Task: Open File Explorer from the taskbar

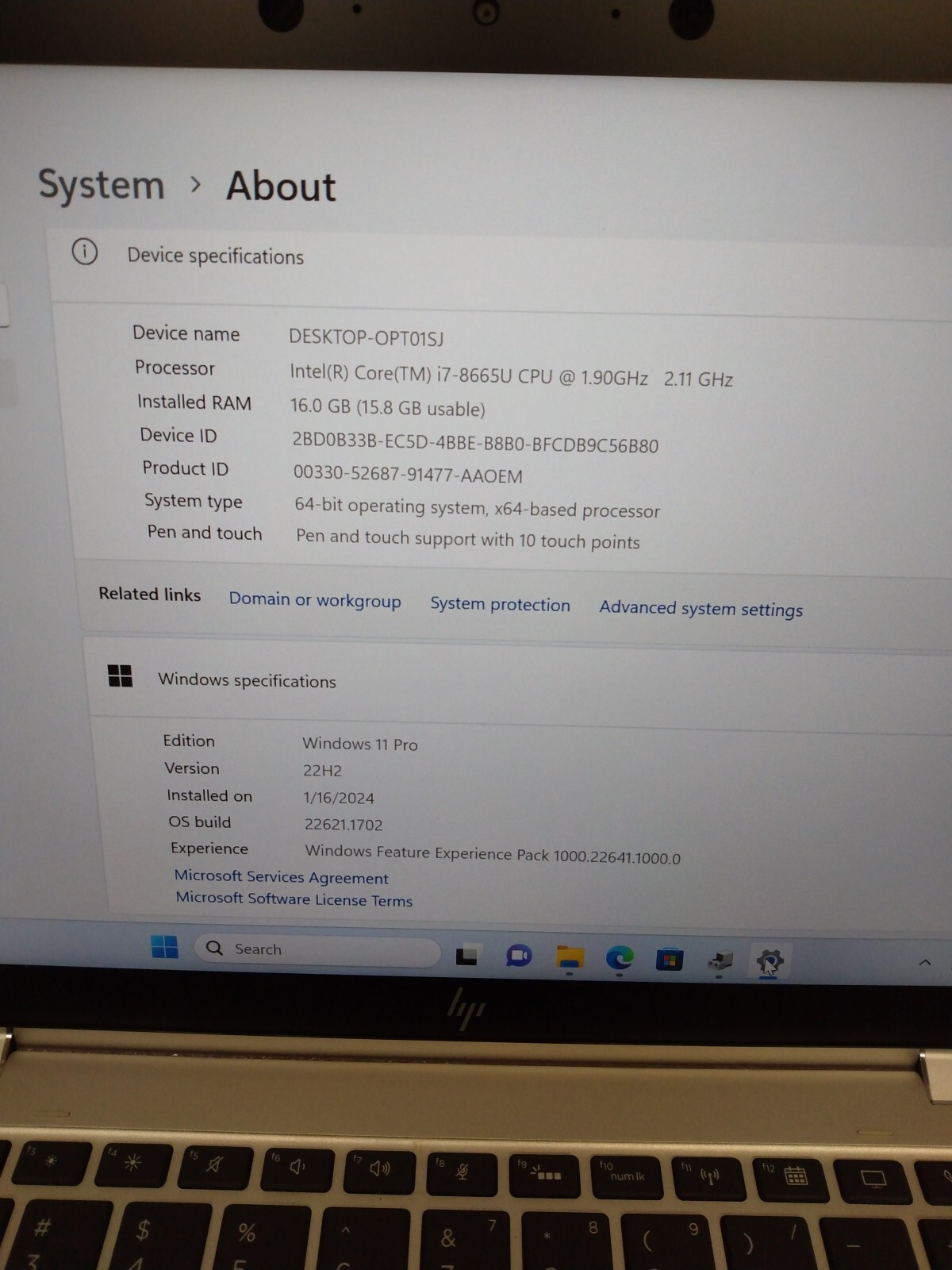Action: [570, 957]
